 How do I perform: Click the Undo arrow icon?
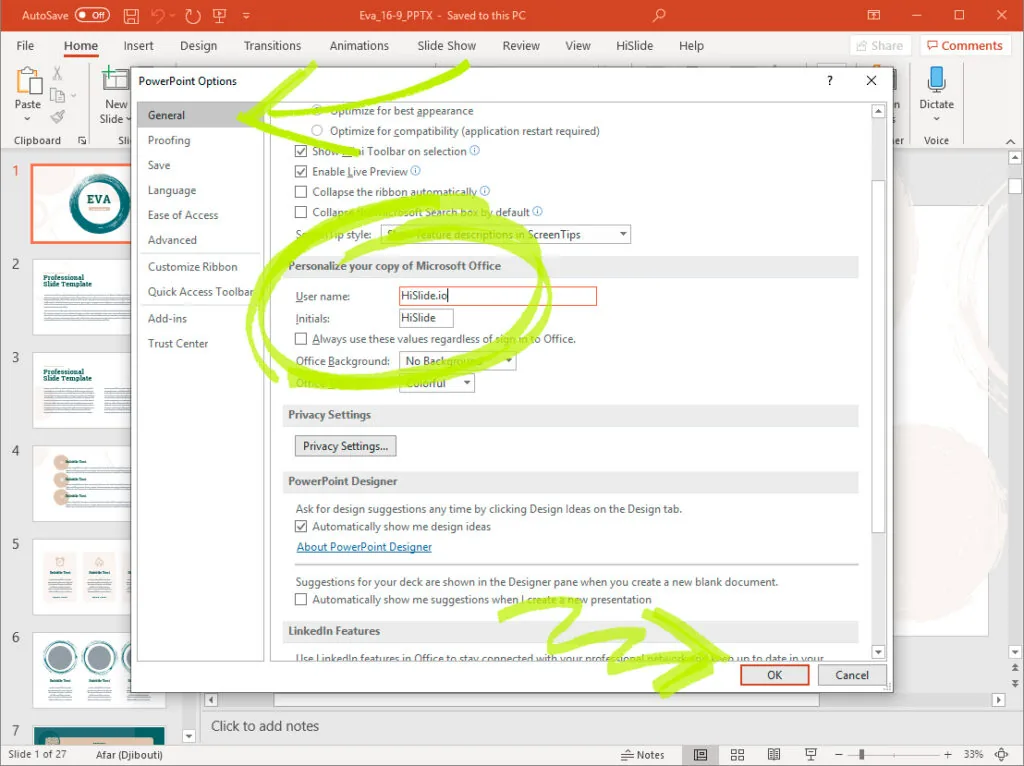[x=158, y=16]
